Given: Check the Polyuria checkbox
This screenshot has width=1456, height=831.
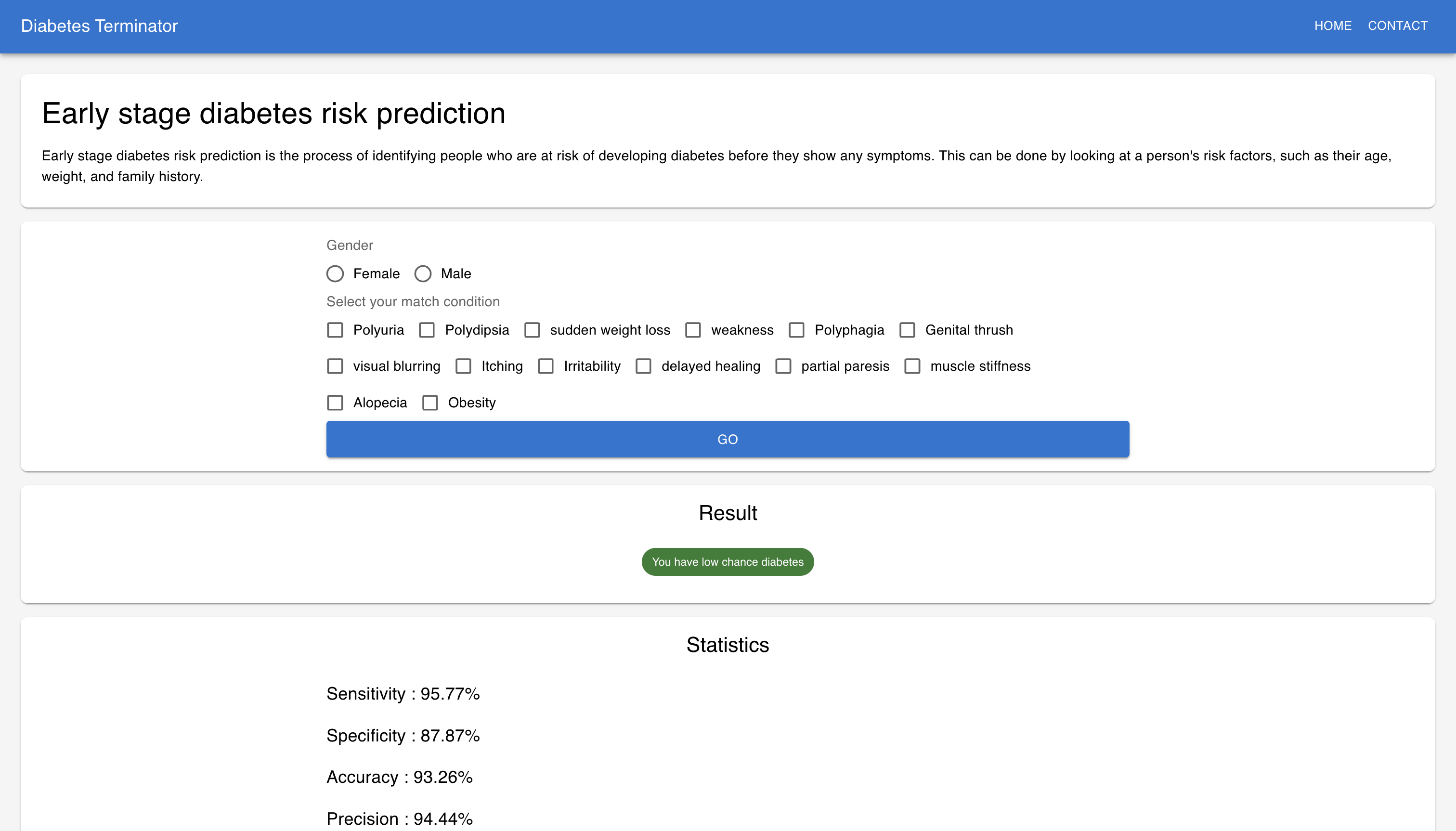Looking at the screenshot, I should [x=335, y=330].
